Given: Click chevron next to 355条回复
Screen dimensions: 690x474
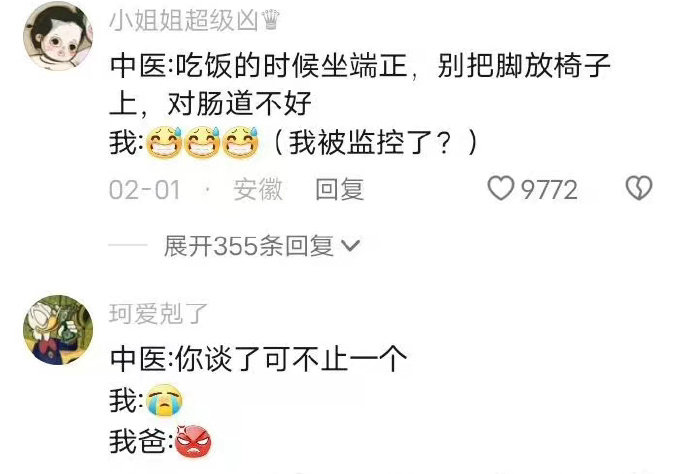Looking at the screenshot, I should pos(351,246).
